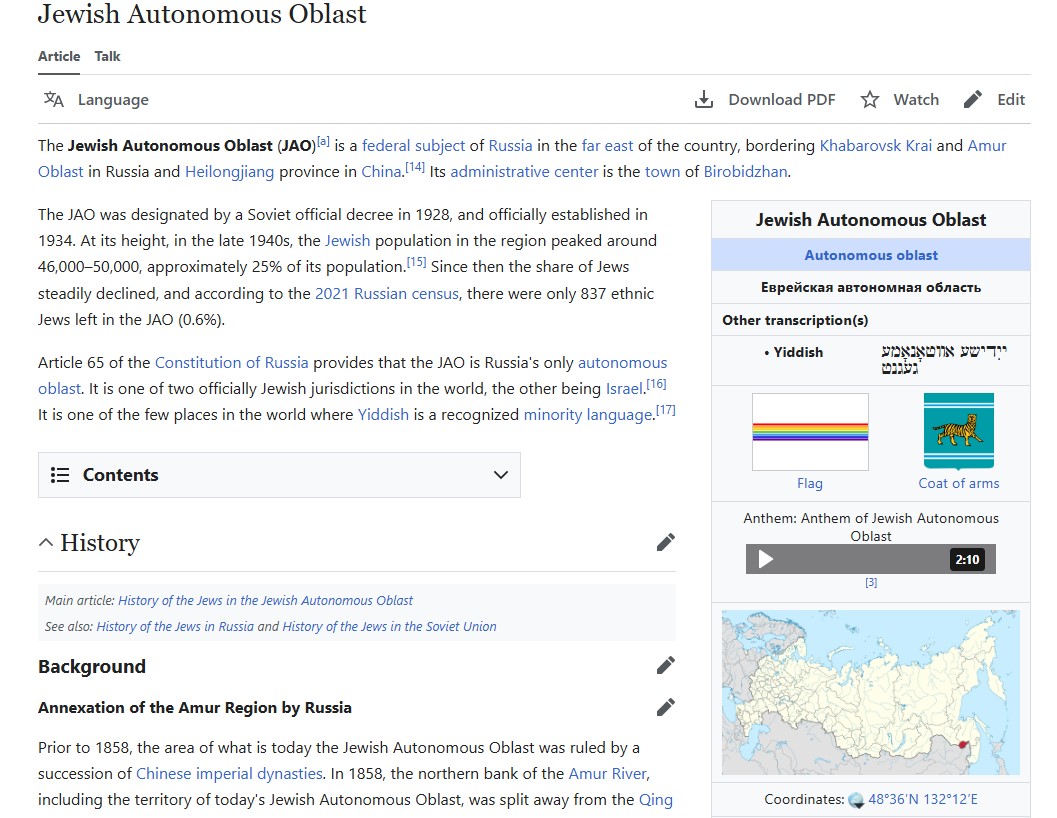Click footnote reference [a]
1057x818 pixels.
click(x=324, y=142)
